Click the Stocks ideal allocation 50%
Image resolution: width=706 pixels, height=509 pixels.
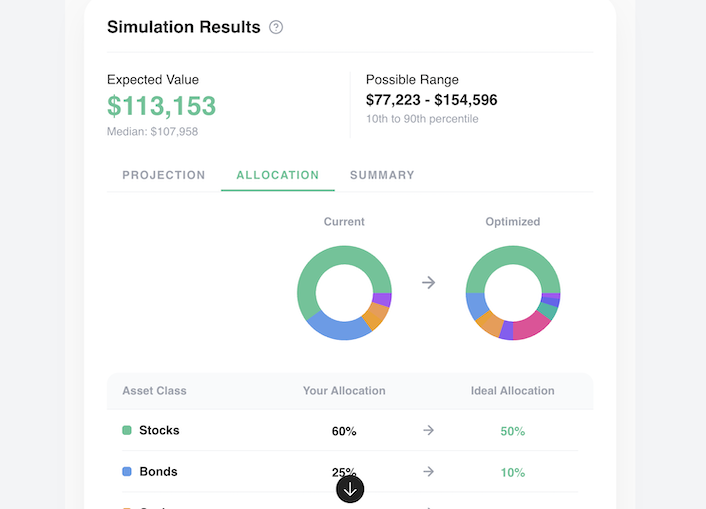(512, 432)
